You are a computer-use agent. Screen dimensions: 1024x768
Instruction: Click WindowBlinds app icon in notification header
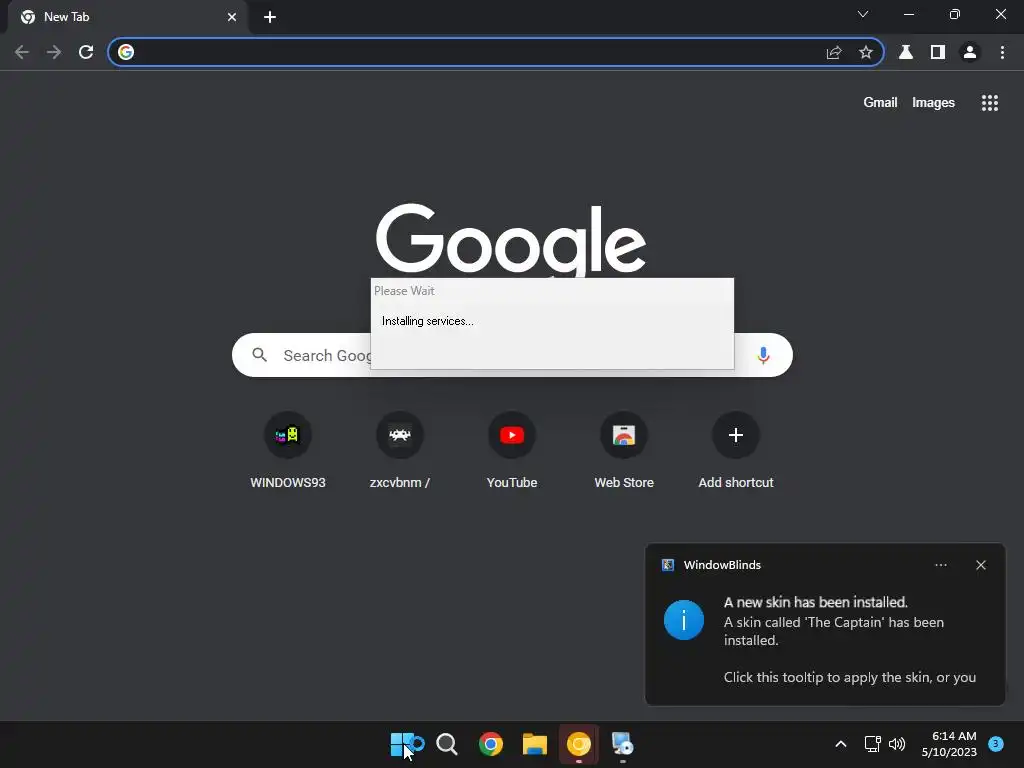tap(668, 565)
